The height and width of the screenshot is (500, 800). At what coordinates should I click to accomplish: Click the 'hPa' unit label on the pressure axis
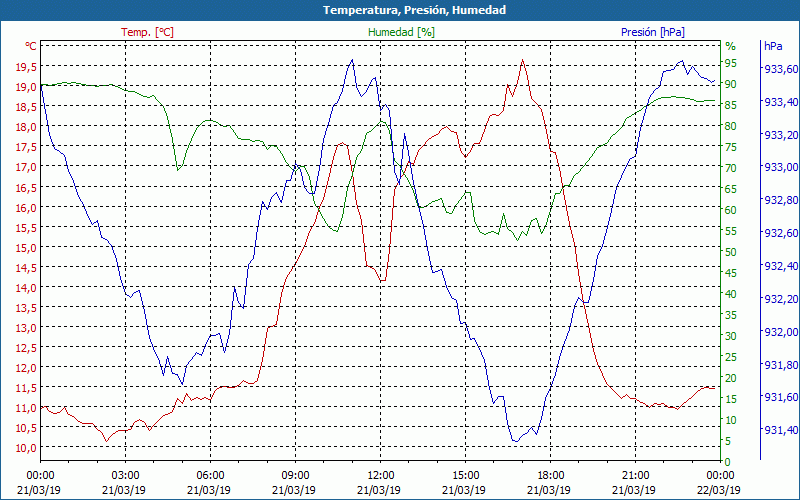773,46
